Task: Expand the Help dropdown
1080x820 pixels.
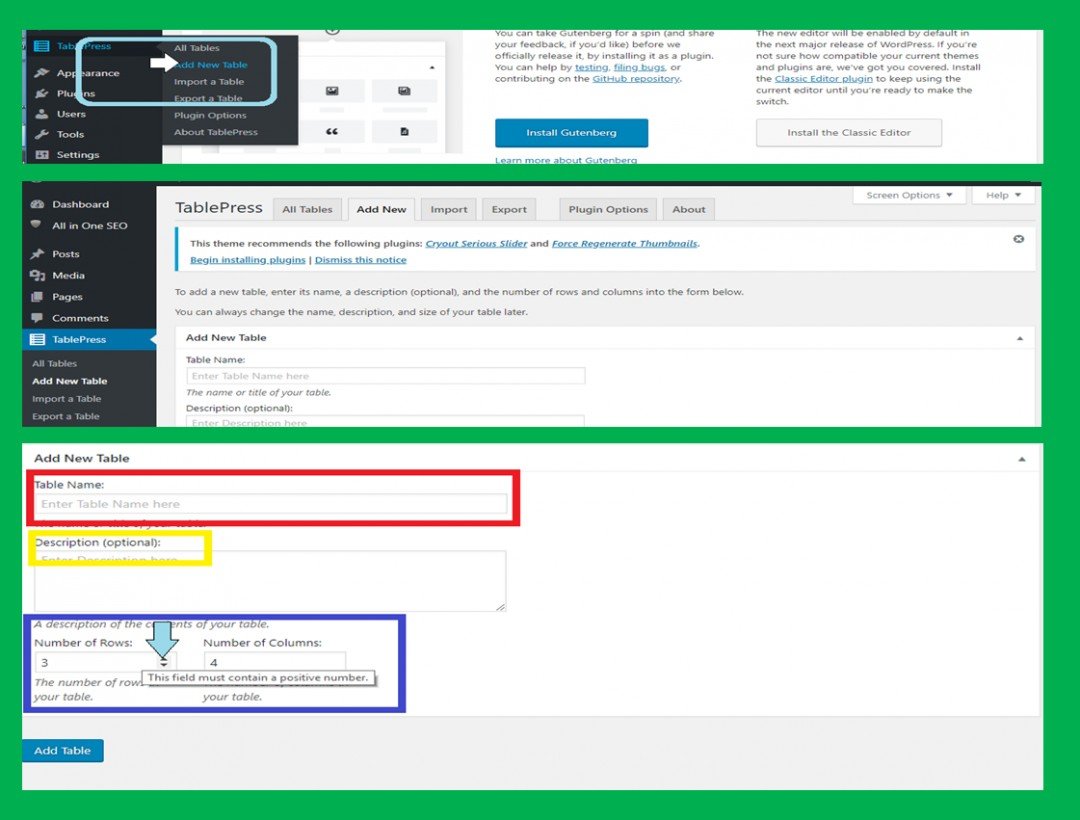Action: [x=1003, y=195]
